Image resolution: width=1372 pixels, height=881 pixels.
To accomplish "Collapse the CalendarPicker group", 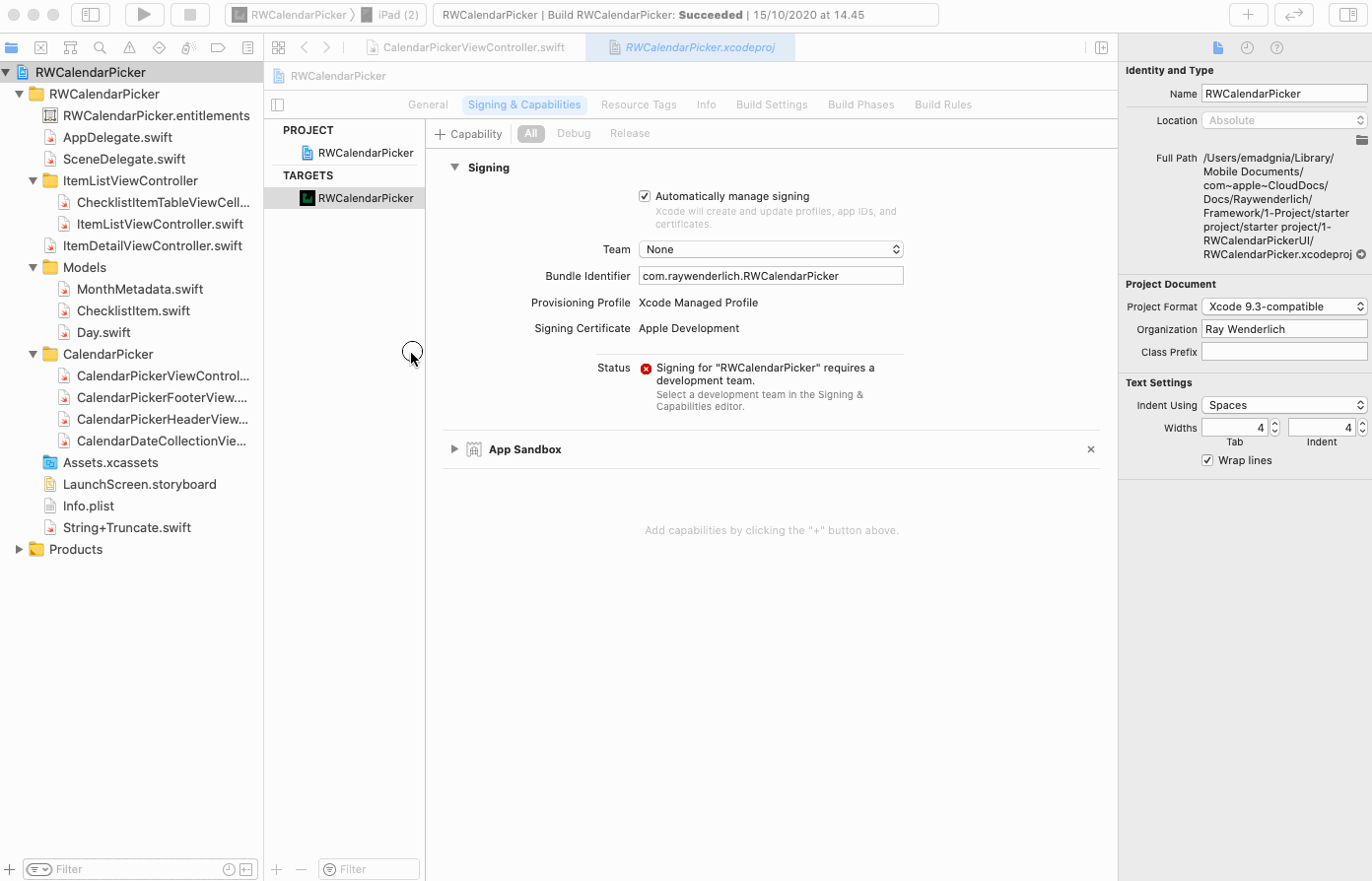I will pyautogui.click(x=33, y=354).
